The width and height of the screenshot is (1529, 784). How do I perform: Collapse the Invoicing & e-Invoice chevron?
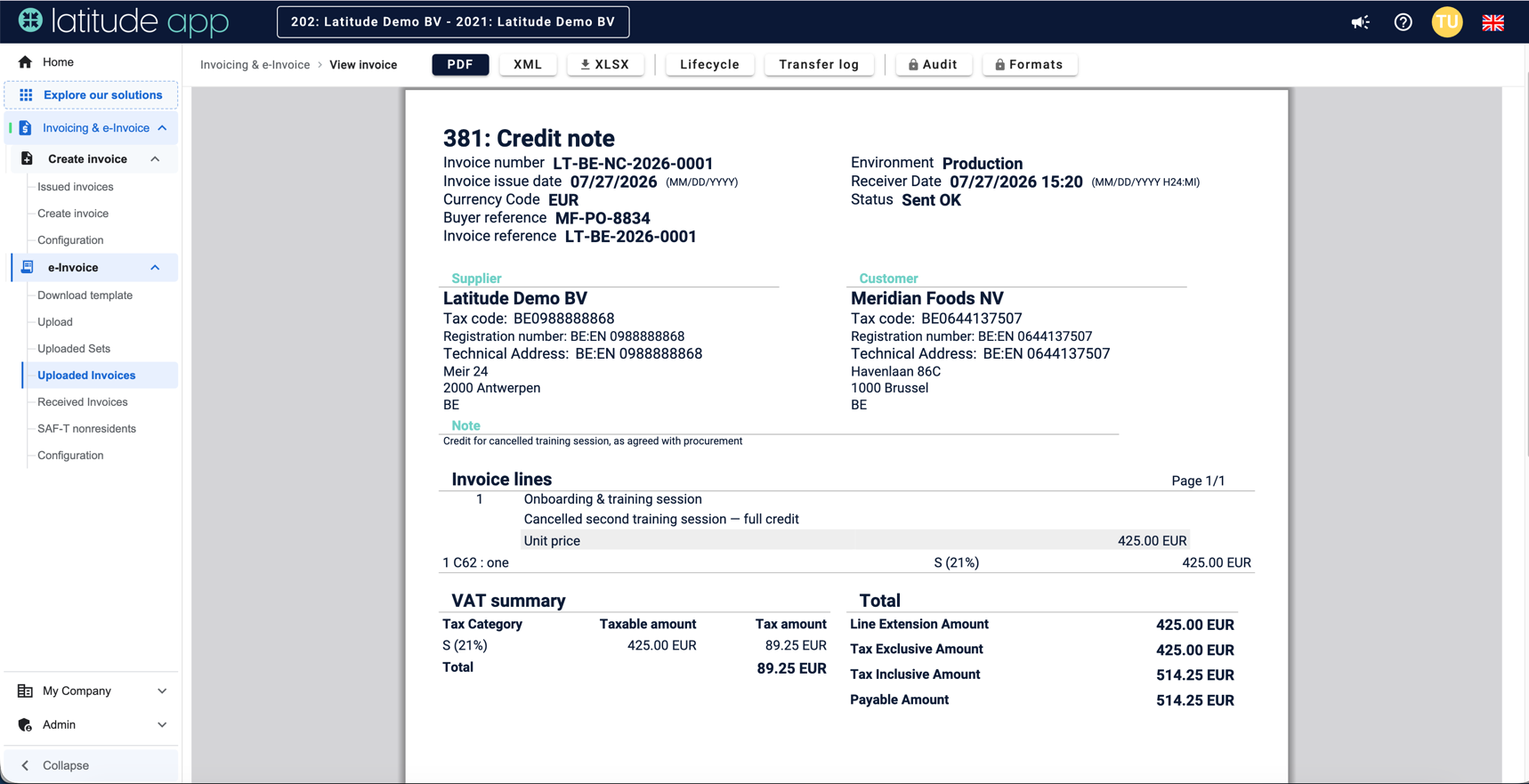click(162, 128)
